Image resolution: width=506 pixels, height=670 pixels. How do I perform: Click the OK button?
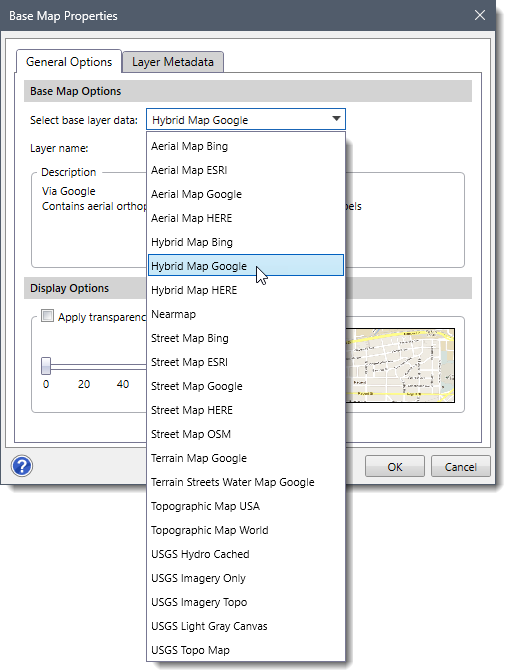click(x=394, y=467)
